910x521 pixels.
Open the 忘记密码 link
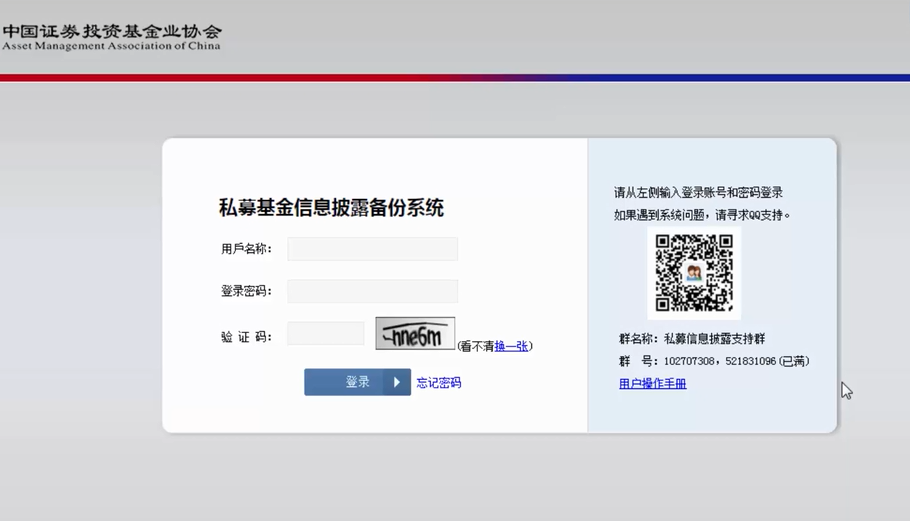439,383
